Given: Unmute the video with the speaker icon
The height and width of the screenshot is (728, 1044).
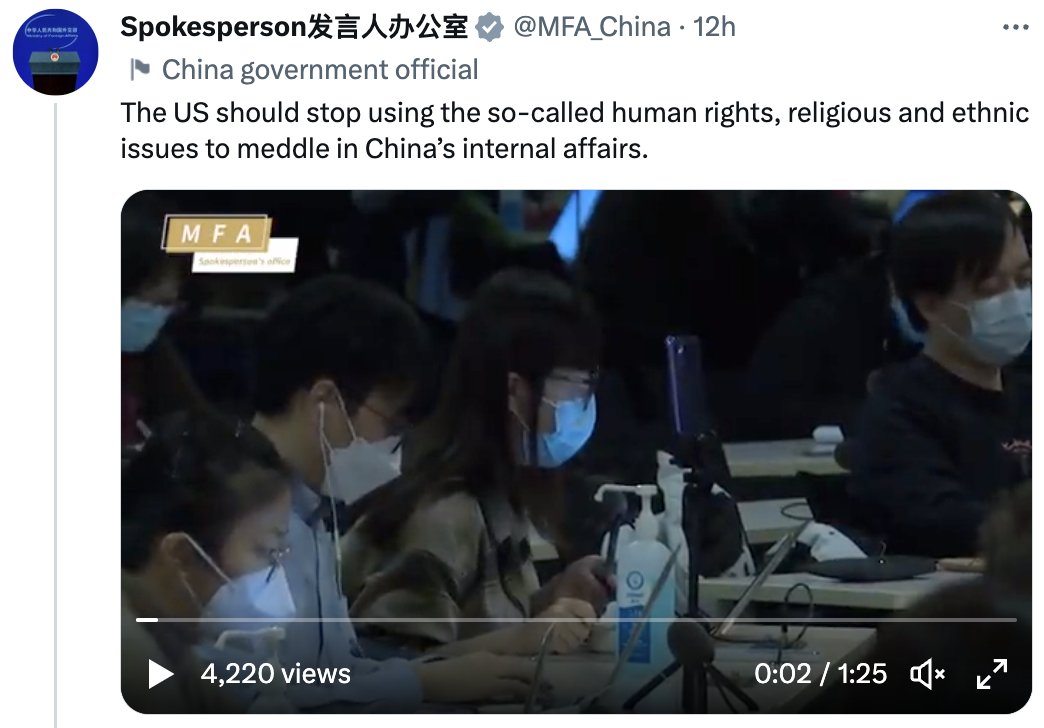Looking at the screenshot, I should click(x=927, y=674).
